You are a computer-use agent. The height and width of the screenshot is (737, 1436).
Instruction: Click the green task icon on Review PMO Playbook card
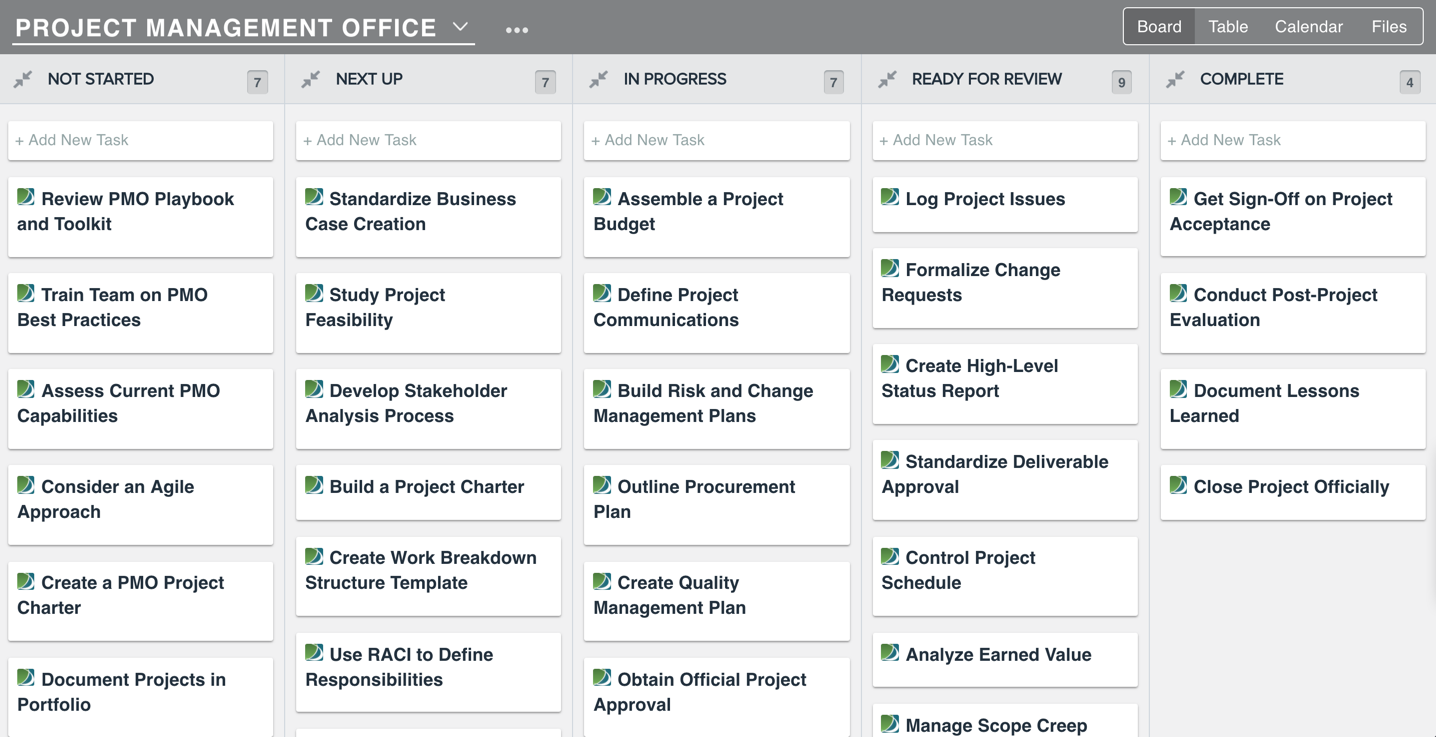coord(26,198)
